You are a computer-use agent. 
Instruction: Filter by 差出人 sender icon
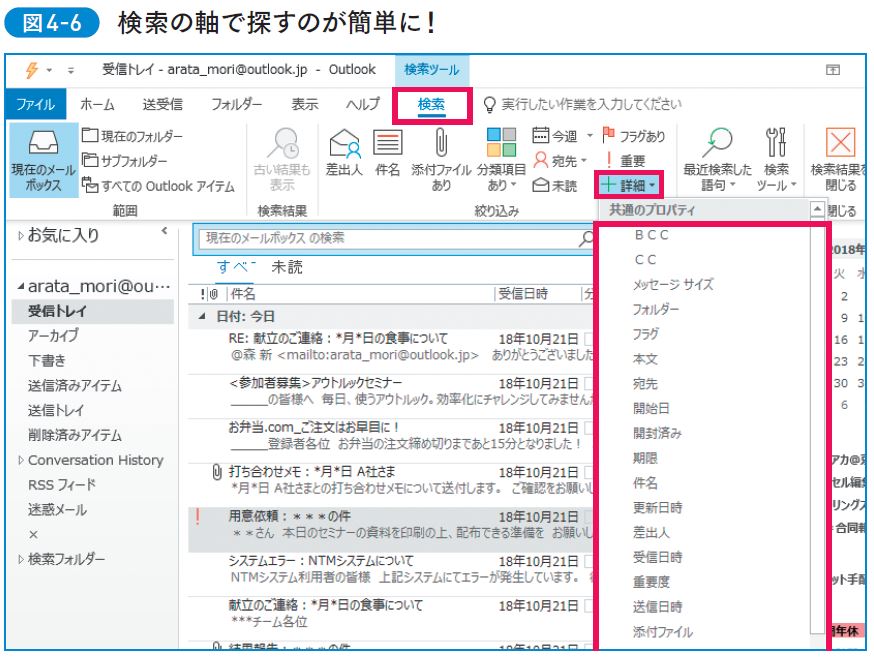pyautogui.click(x=344, y=143)
